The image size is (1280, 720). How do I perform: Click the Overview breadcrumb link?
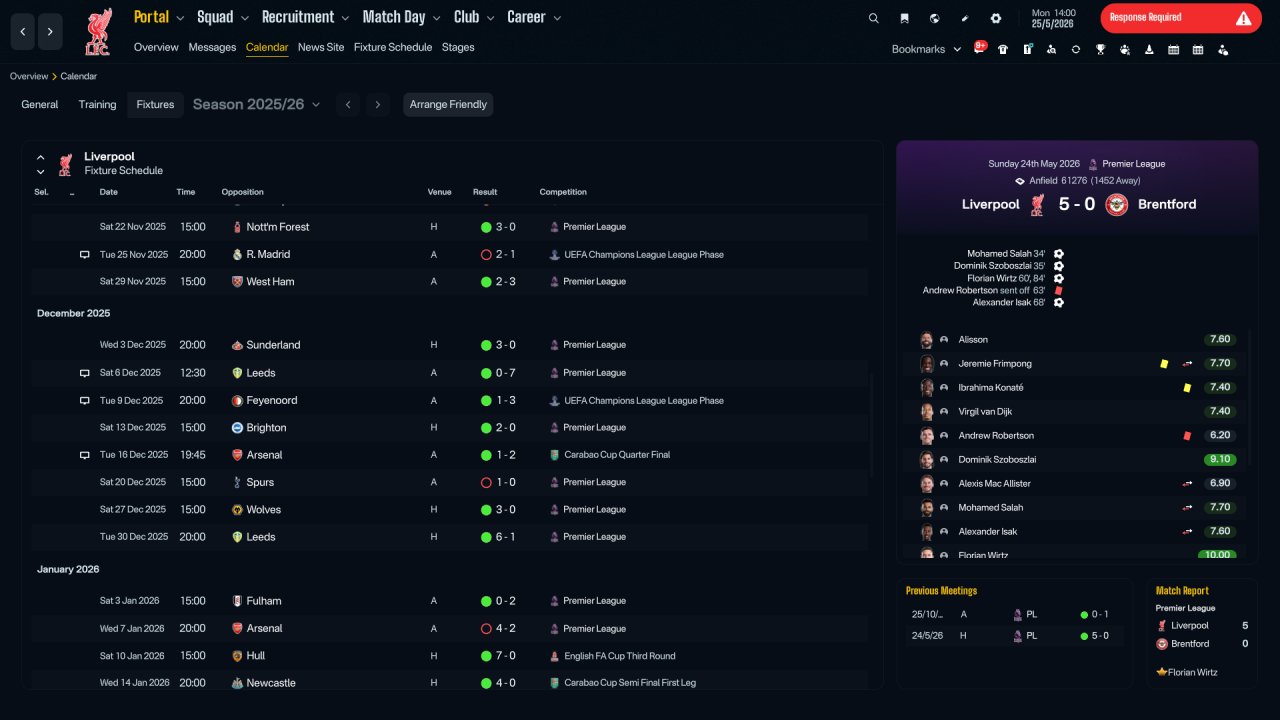coord(29,76)
